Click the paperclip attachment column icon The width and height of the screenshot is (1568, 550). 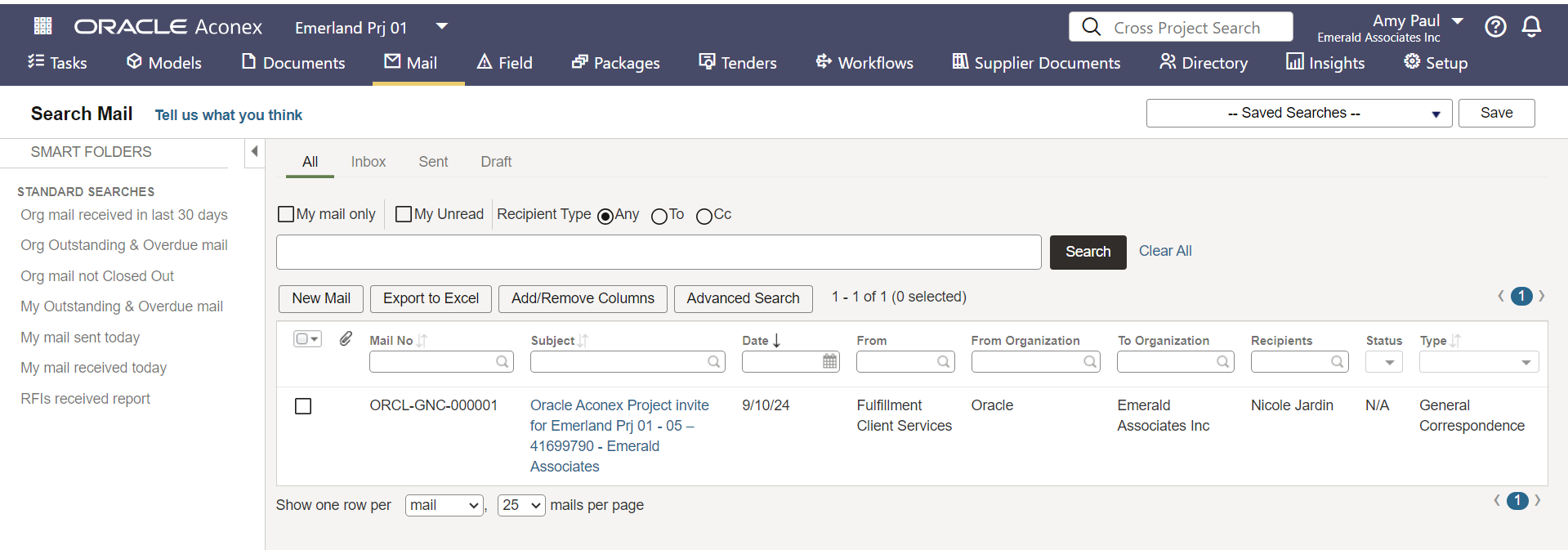click(346, 338)
